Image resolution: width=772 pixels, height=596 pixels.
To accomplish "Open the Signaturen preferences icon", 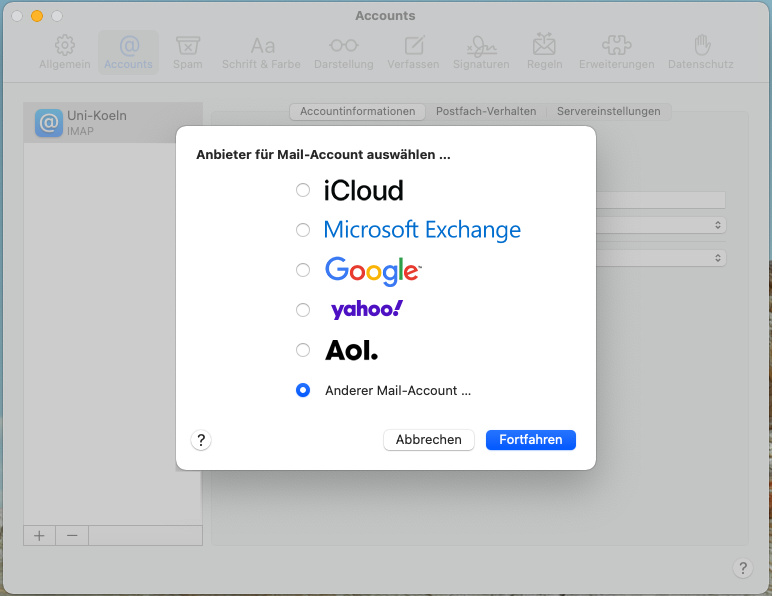I will pos(482,46).
